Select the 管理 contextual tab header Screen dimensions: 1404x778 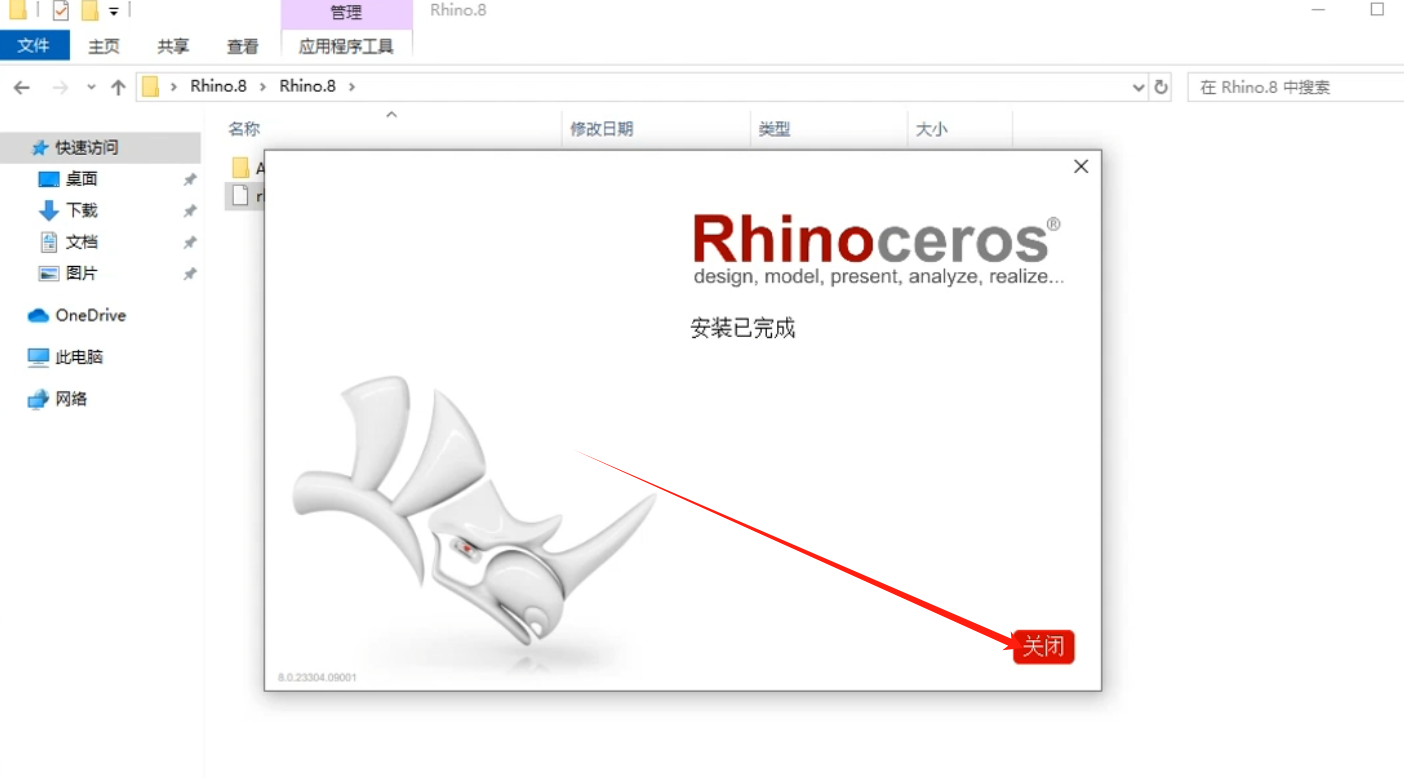click(x=346, y=13)
